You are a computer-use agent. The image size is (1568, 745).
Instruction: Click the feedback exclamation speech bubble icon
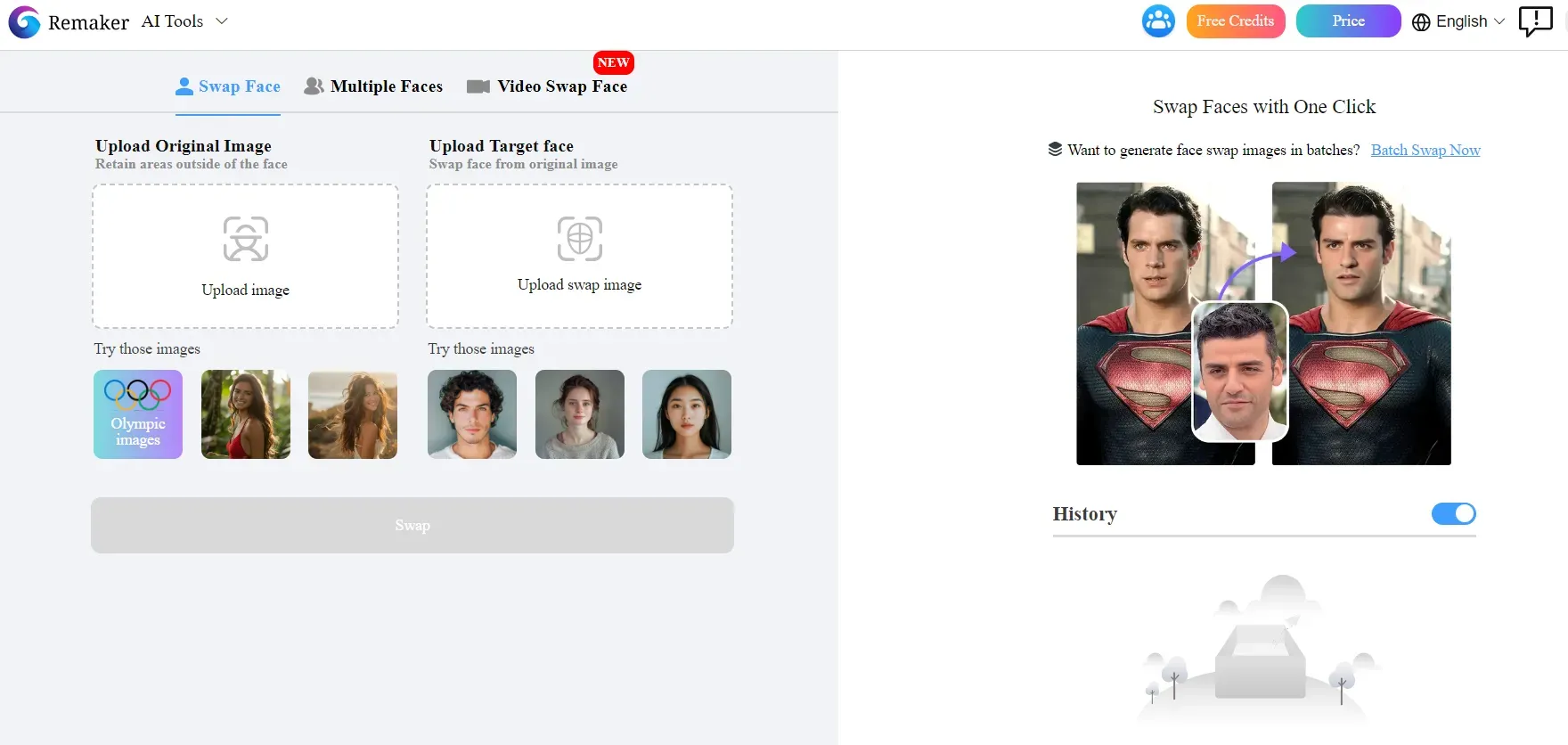[1535, 21]
